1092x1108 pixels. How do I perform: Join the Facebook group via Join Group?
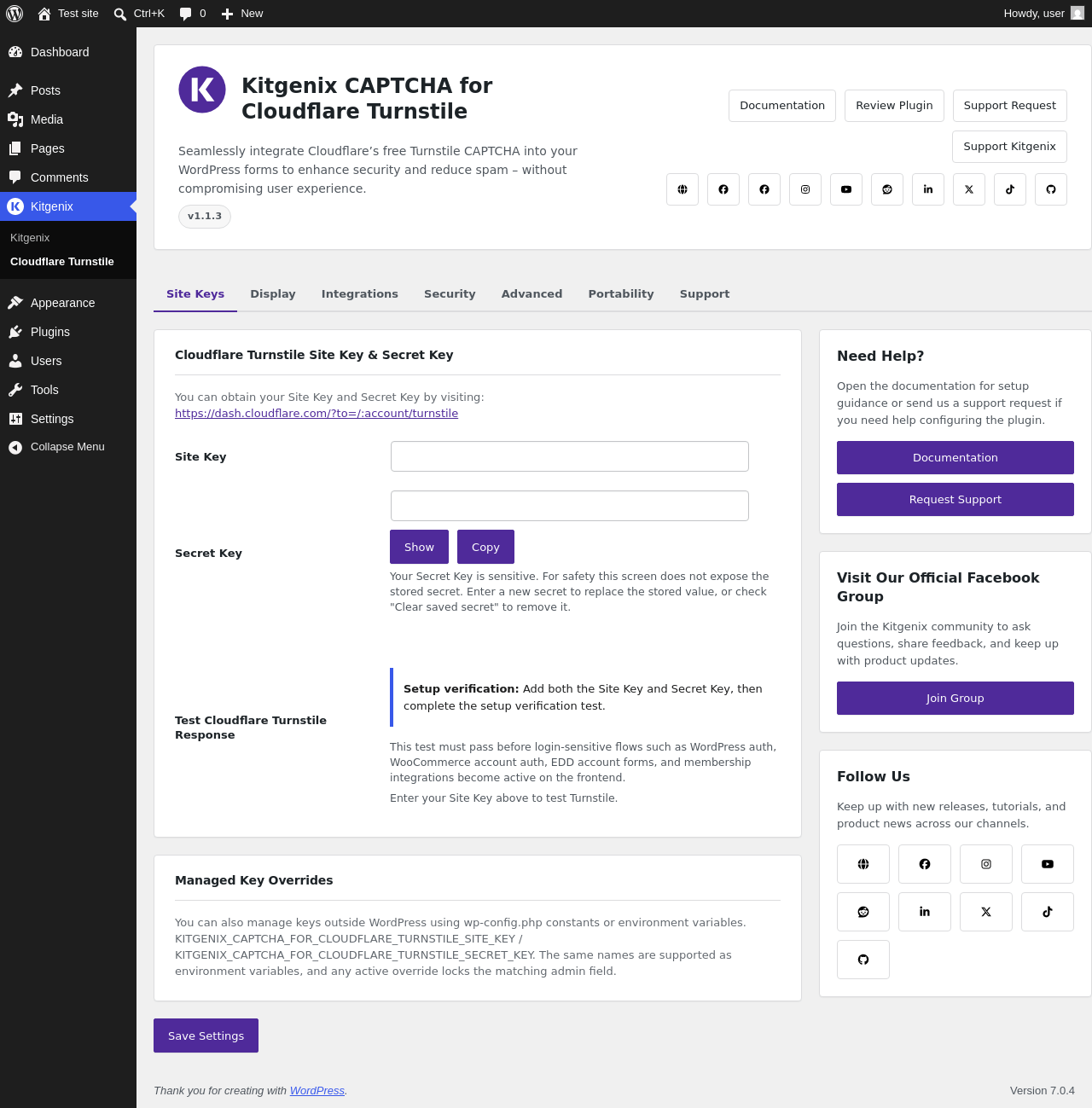tap(955, 698)
